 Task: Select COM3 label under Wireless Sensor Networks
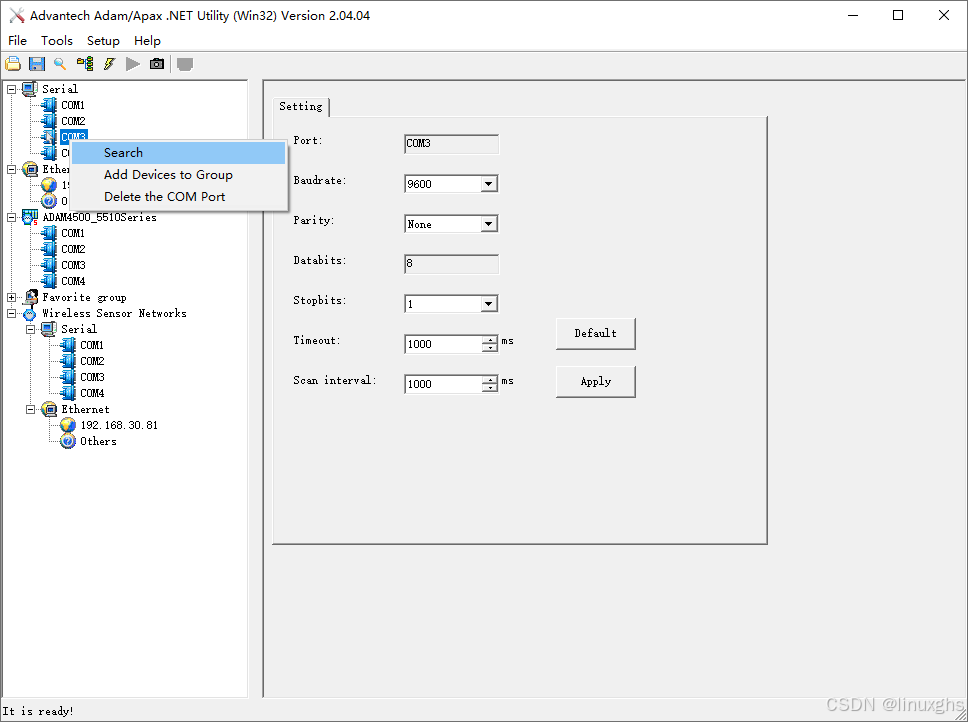pyautogui.click(x=92, y=378)
